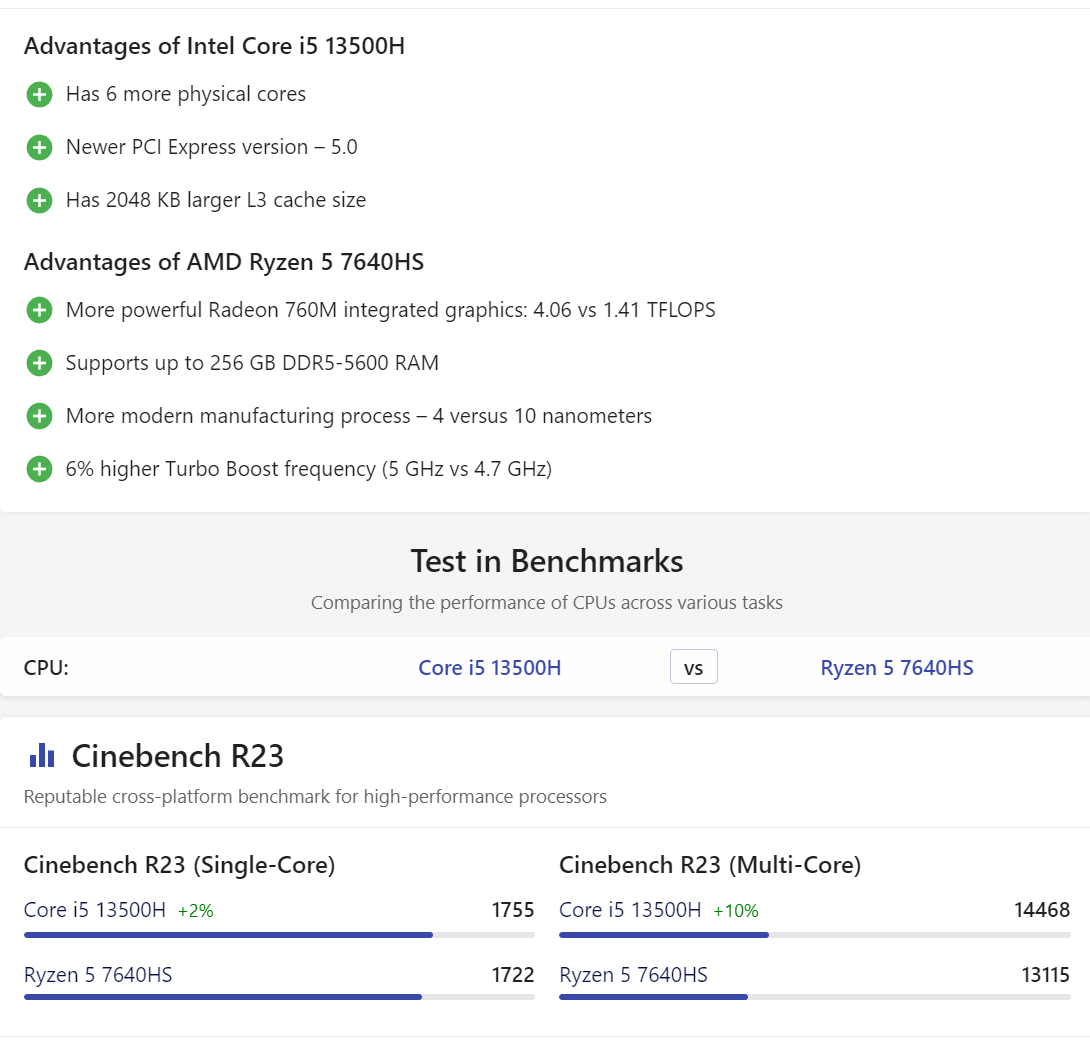The width and height of the screenshot is (1090, 1042).
Task: Click the text 'Newer PCI Express version – 5.0'
Action: click(211, 147)
